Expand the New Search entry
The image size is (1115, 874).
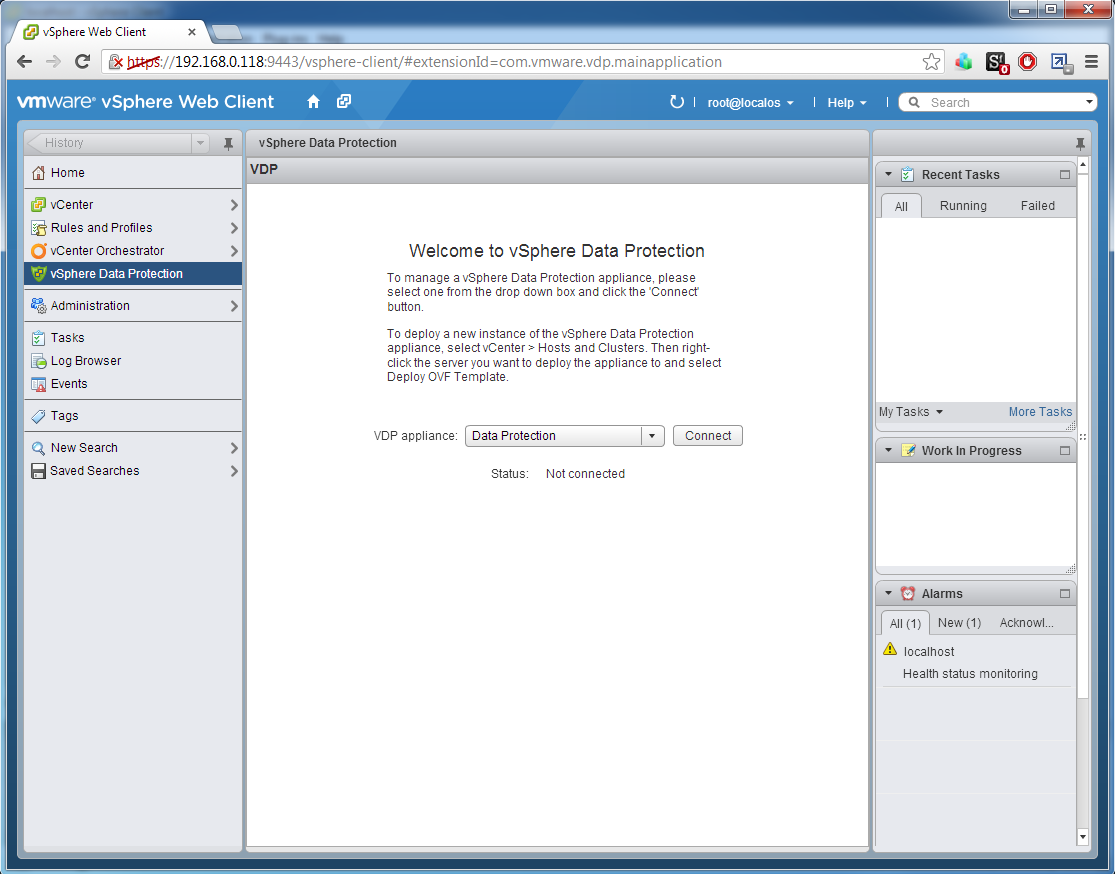click(234, 448)
